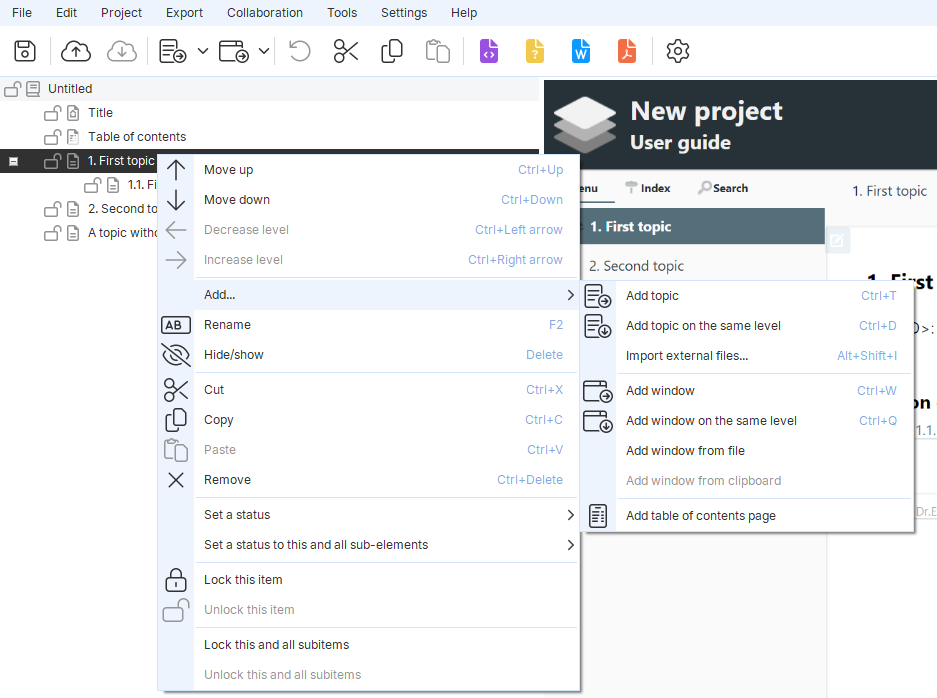
Task: Export to PDF with orange icon
Action: [627, 51]
